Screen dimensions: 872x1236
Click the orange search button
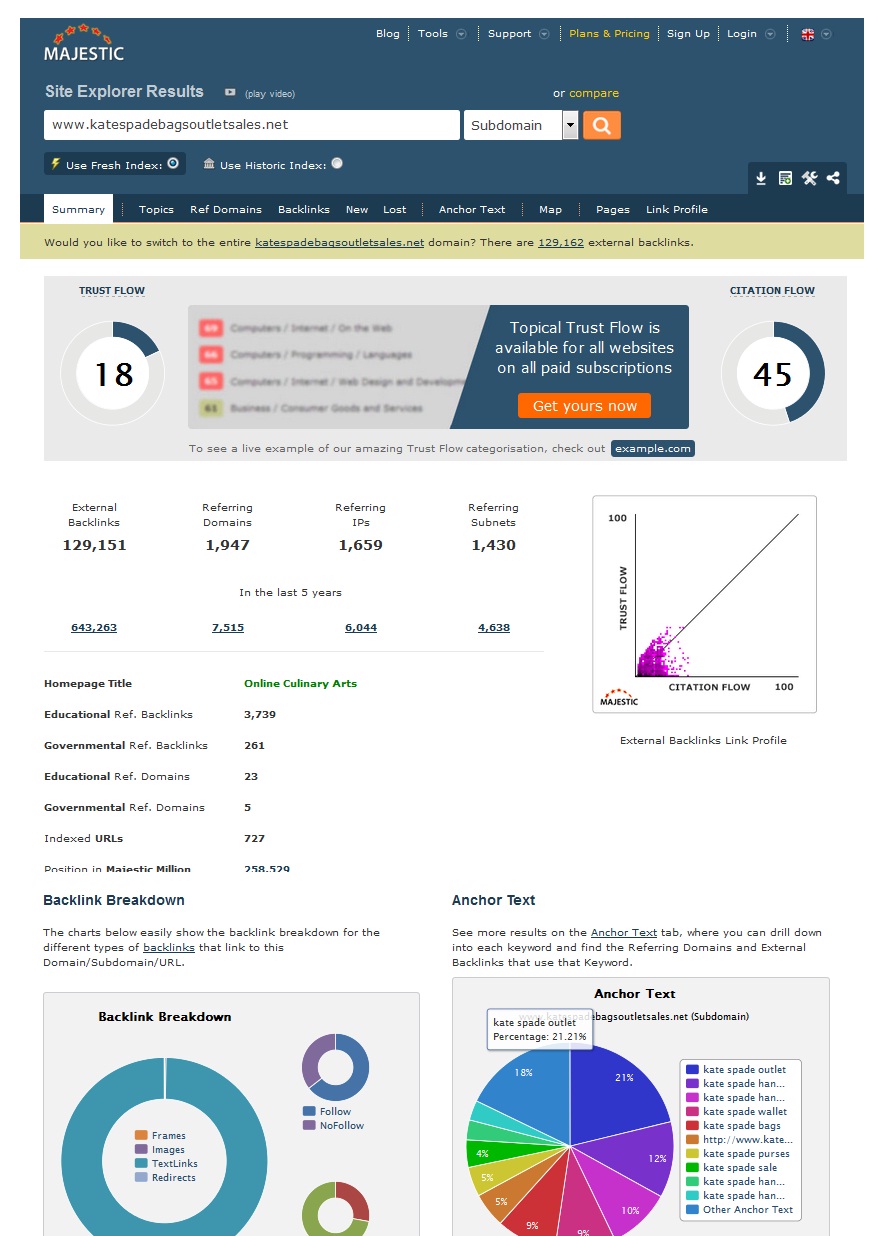tap(602, 125)
